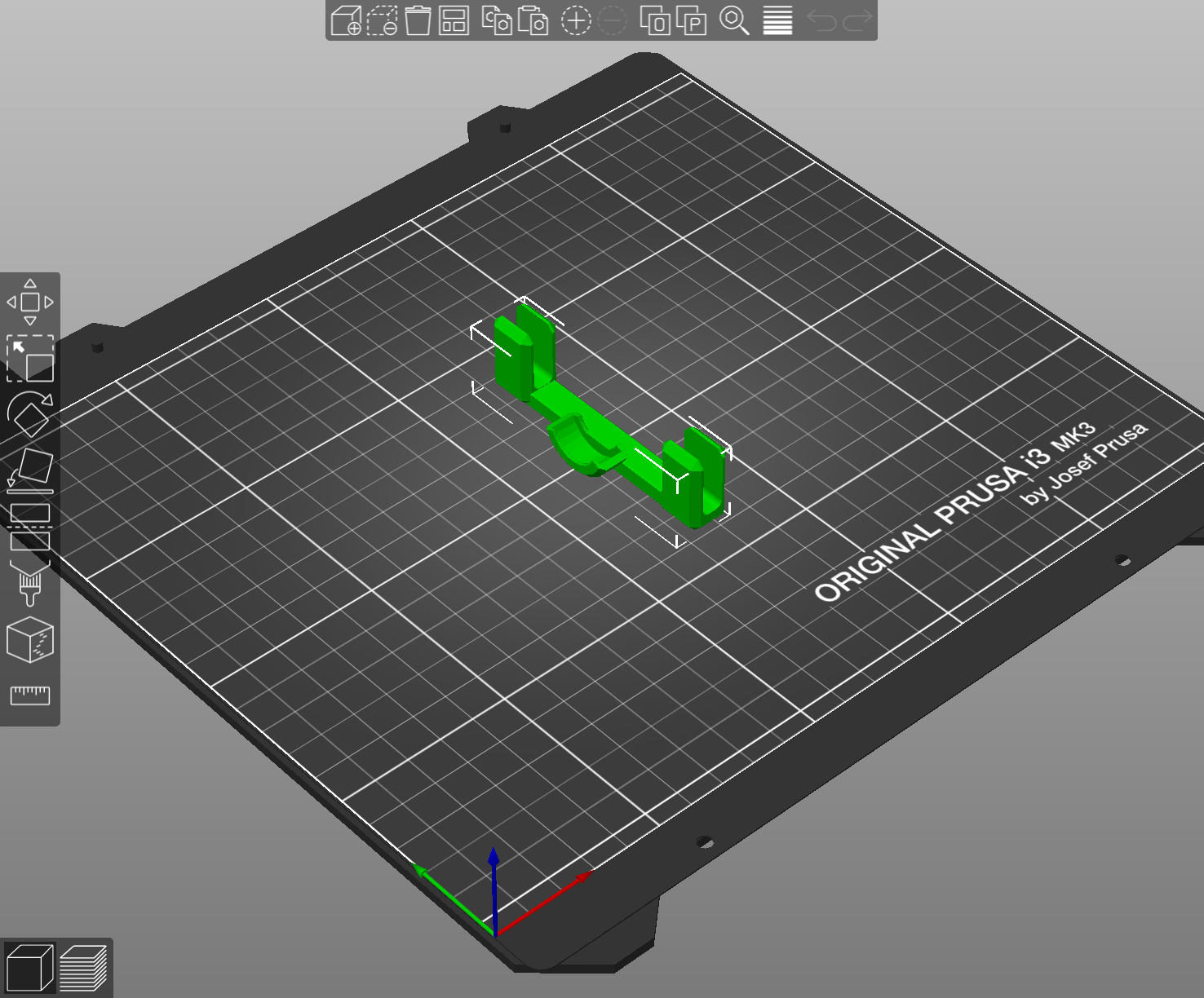The image size is (1204, 998).
Task: Click the Delete selected object icon
Action: 382,20
